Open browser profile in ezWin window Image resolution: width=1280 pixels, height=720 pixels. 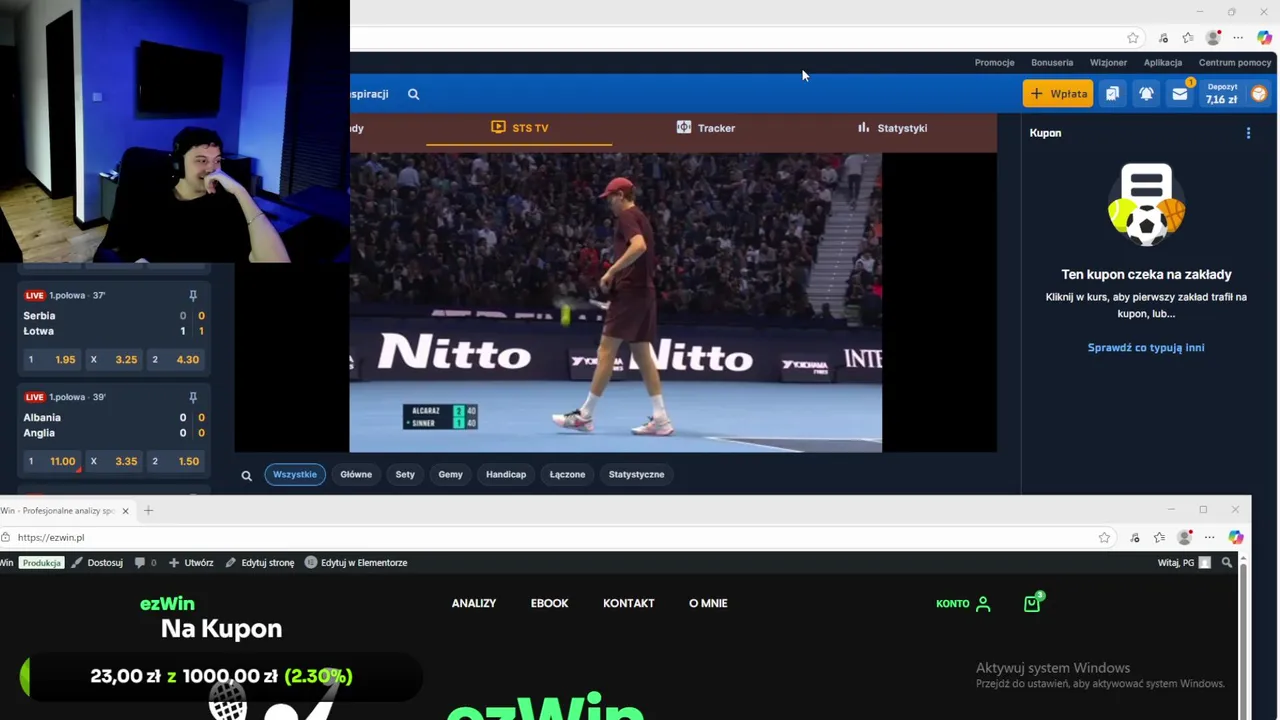click(1184, 538)
